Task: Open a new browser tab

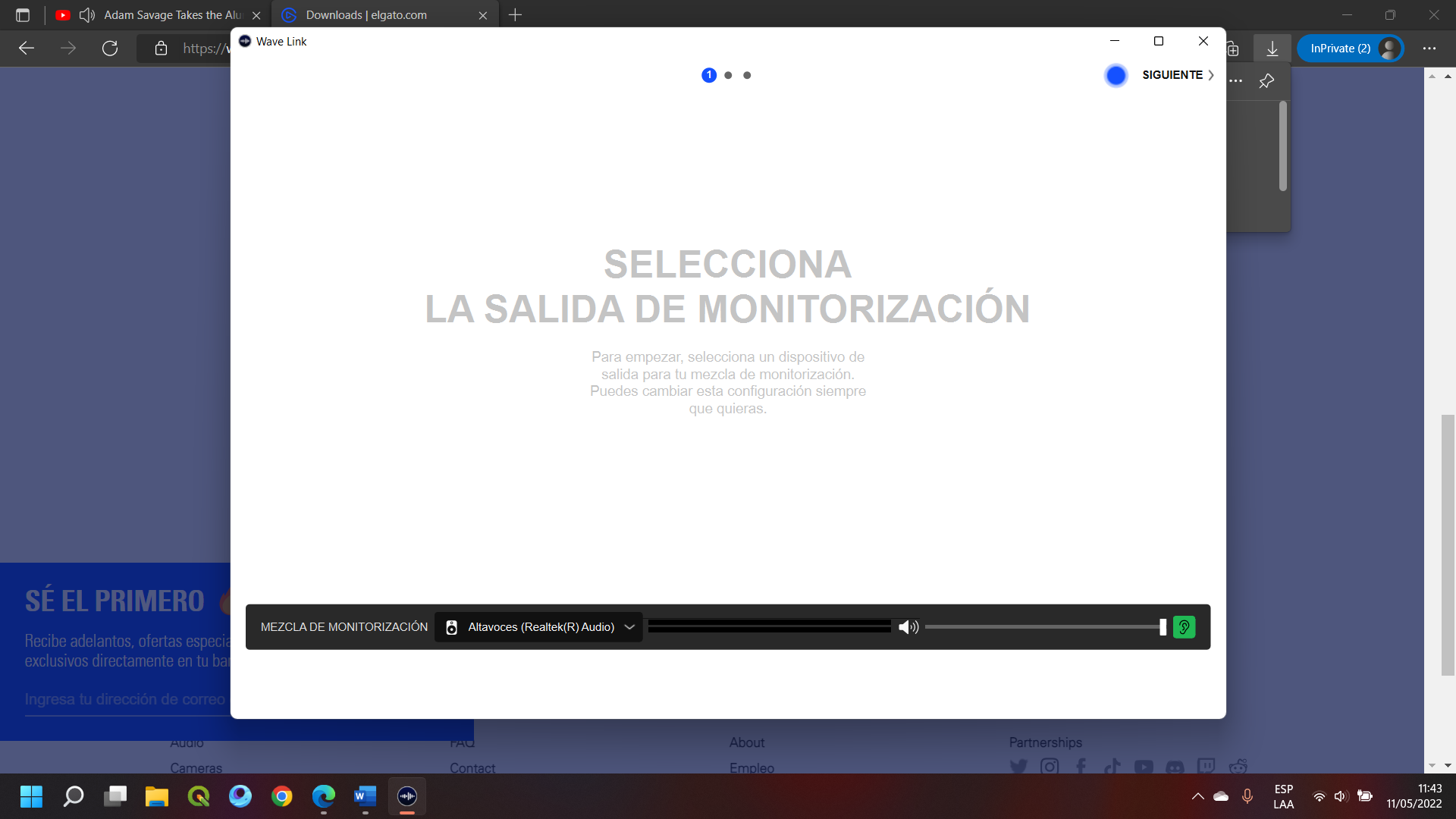Action: coord(515,15)
